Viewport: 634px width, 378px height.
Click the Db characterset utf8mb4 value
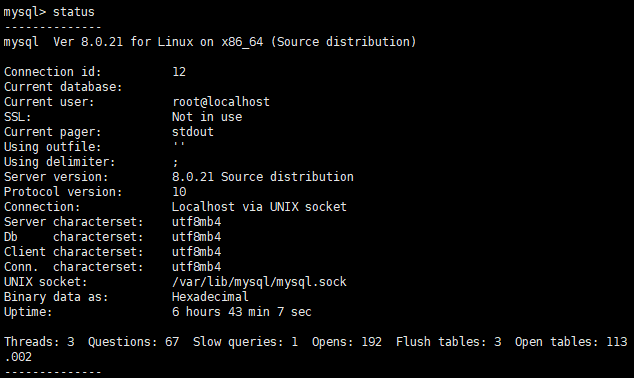click(197, 237)
